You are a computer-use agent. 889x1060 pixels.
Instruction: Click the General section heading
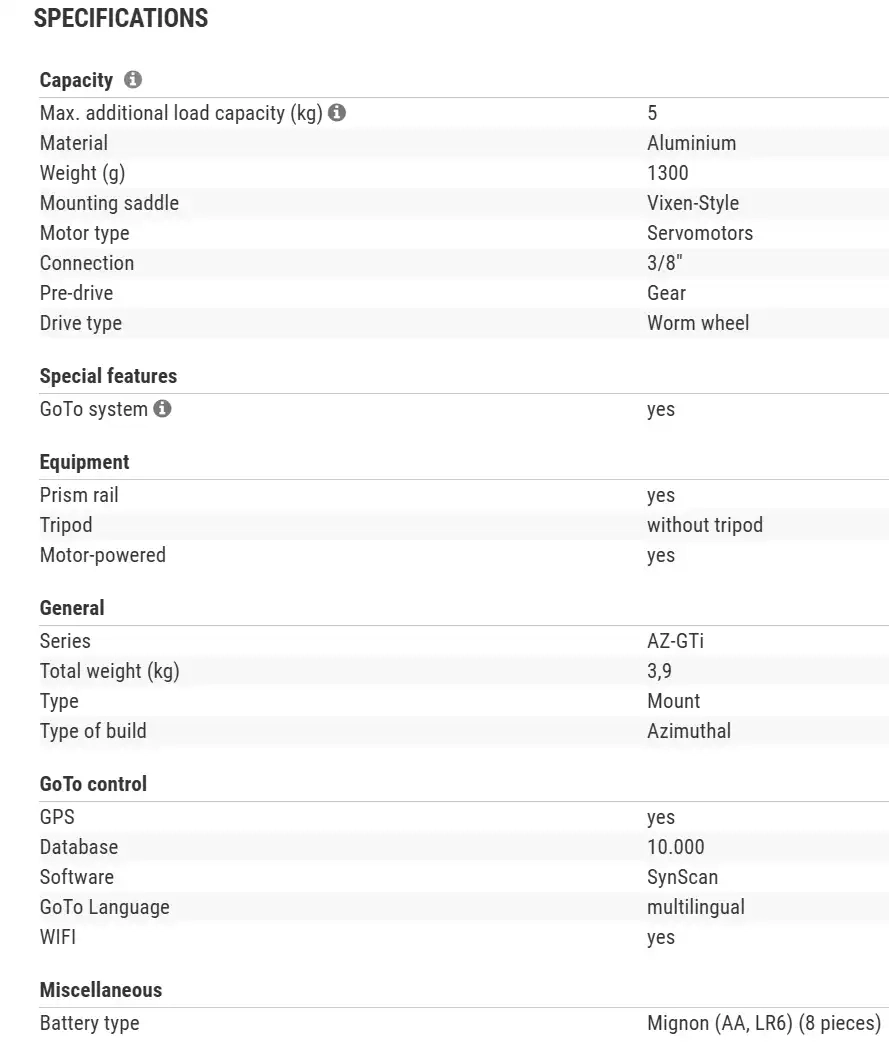click(72, 608)
